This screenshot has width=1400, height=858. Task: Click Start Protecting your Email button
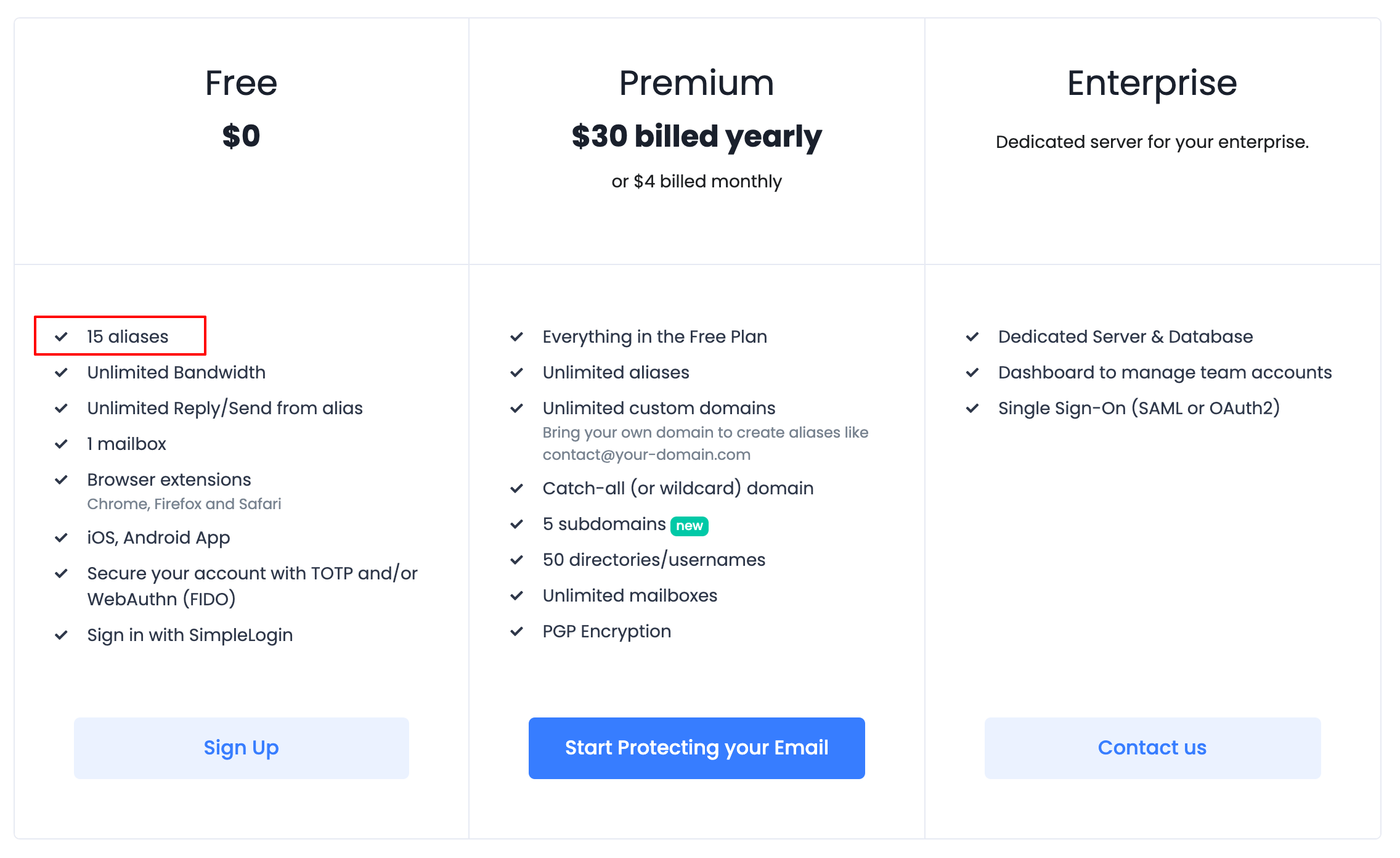point(697,748)
